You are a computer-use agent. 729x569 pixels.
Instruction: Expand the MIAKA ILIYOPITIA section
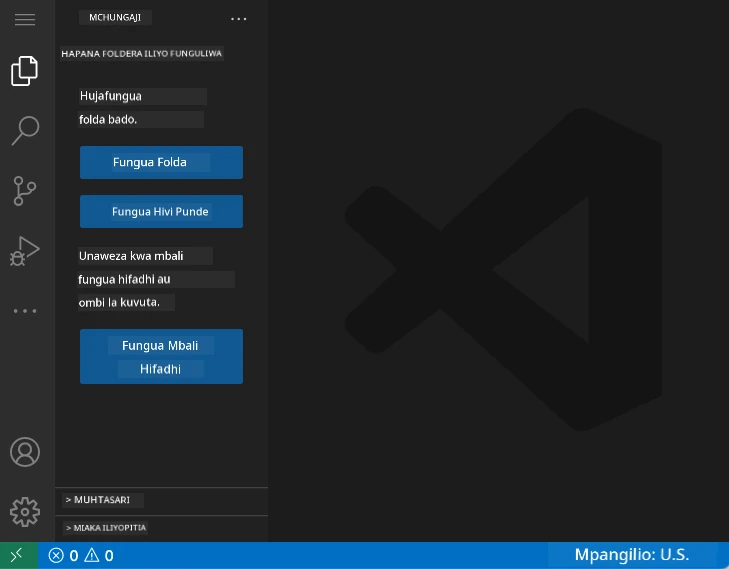[x=161, y=528]
